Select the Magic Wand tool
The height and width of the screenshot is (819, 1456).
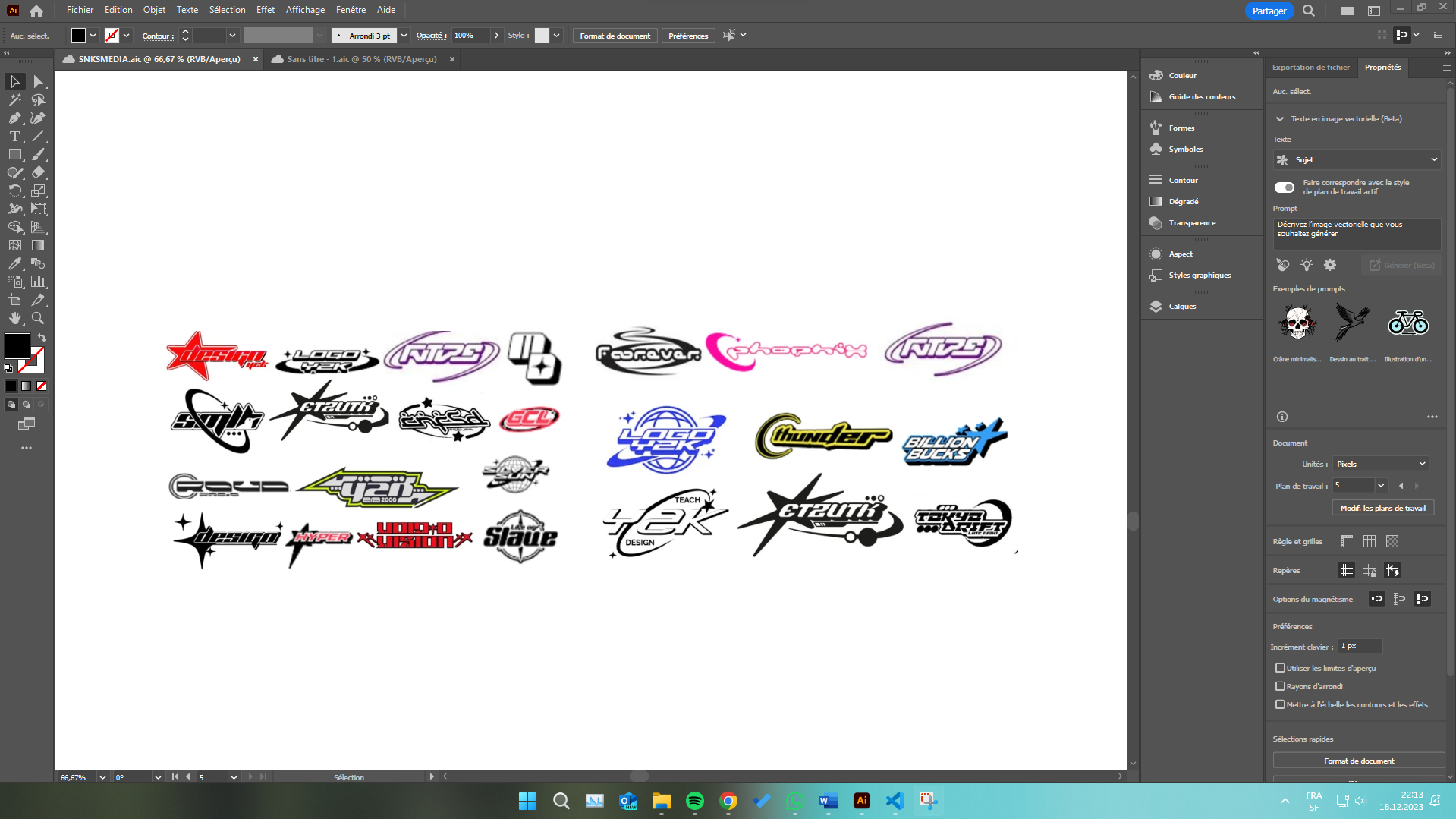click(15, 99)
